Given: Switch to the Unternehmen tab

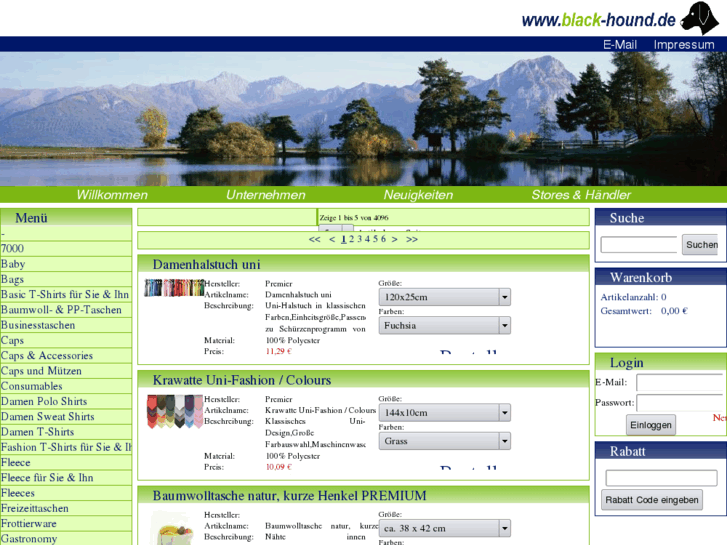Looking at the screenshot, I should 266,195.
